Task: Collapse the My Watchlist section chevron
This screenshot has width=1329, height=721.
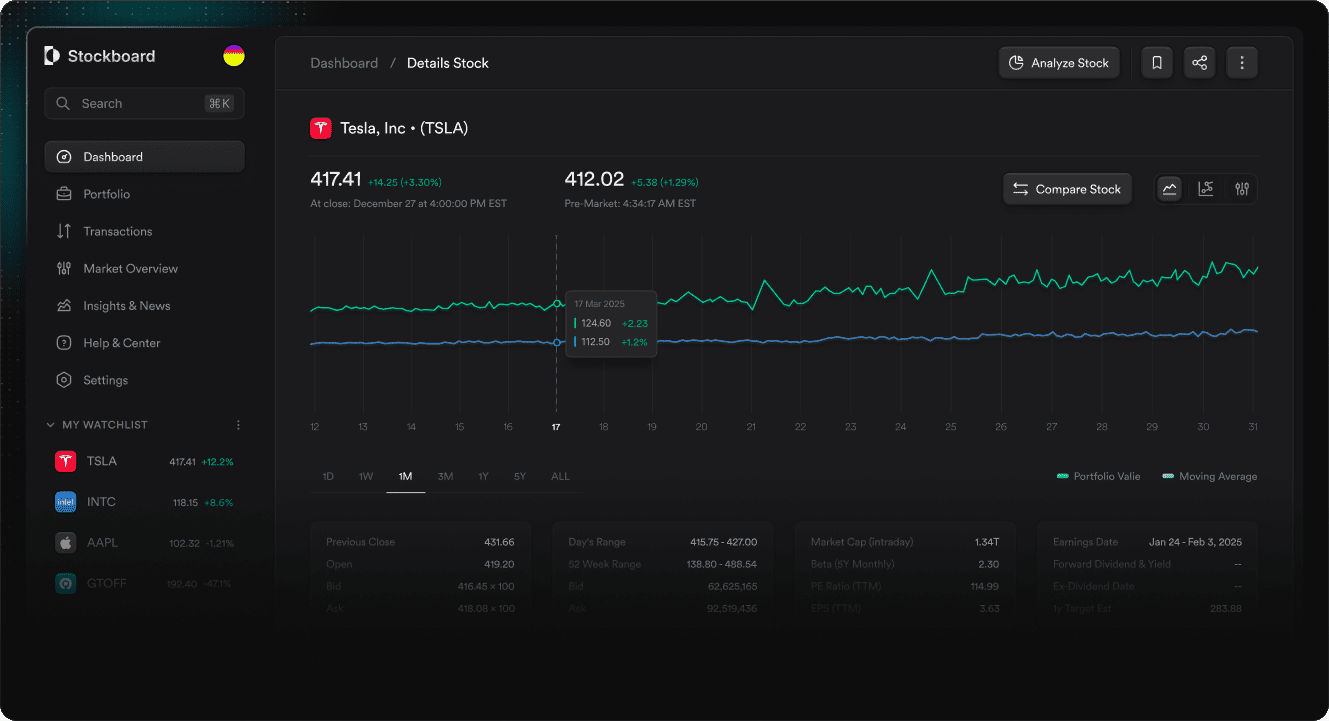Action: click(51, 425)
